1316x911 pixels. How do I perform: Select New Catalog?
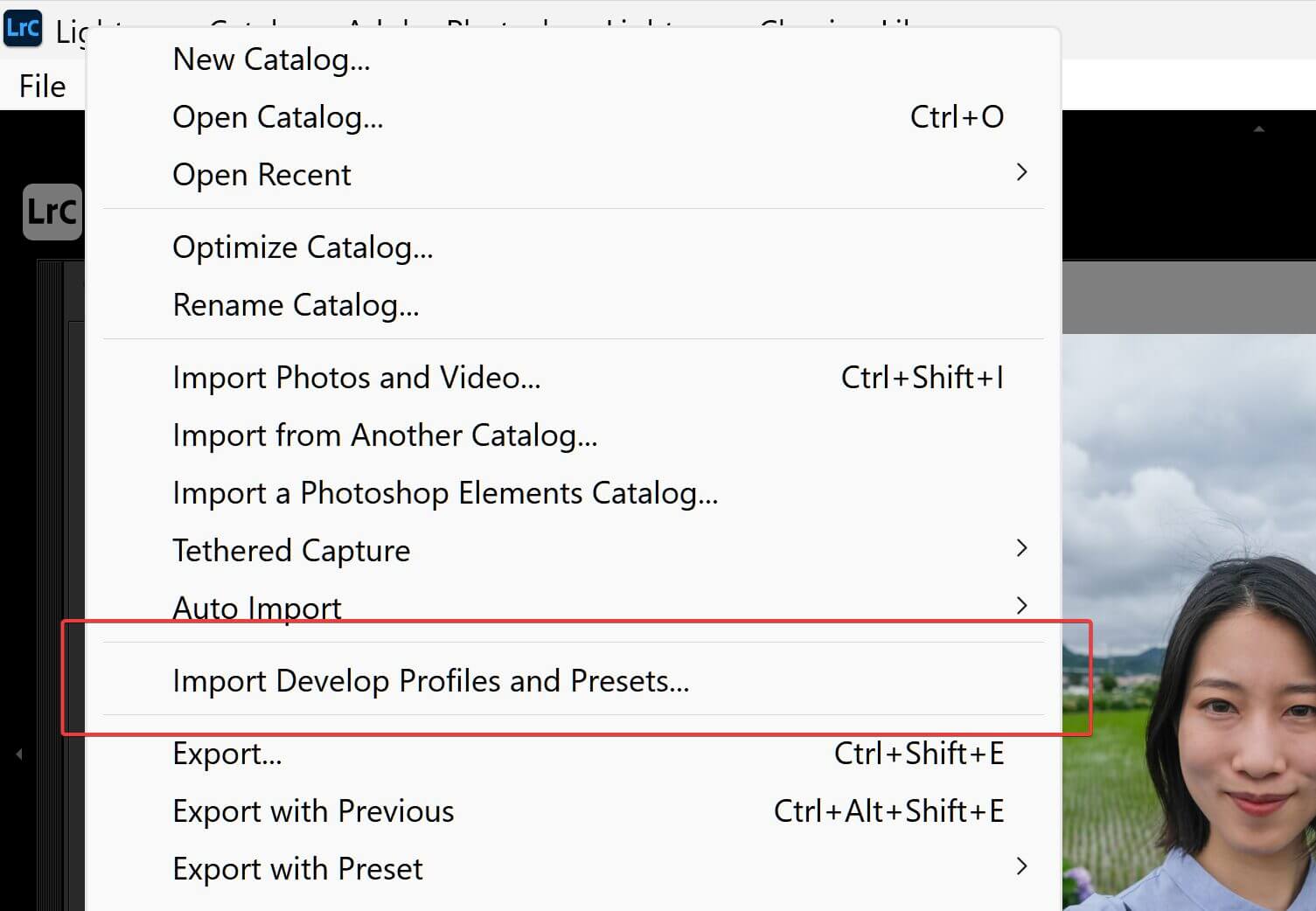coord(271,59)
